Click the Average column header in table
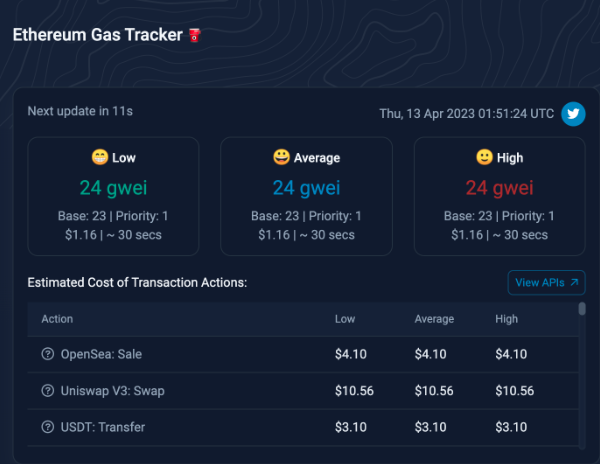The image size is (600, 464). tap(434, 319)
